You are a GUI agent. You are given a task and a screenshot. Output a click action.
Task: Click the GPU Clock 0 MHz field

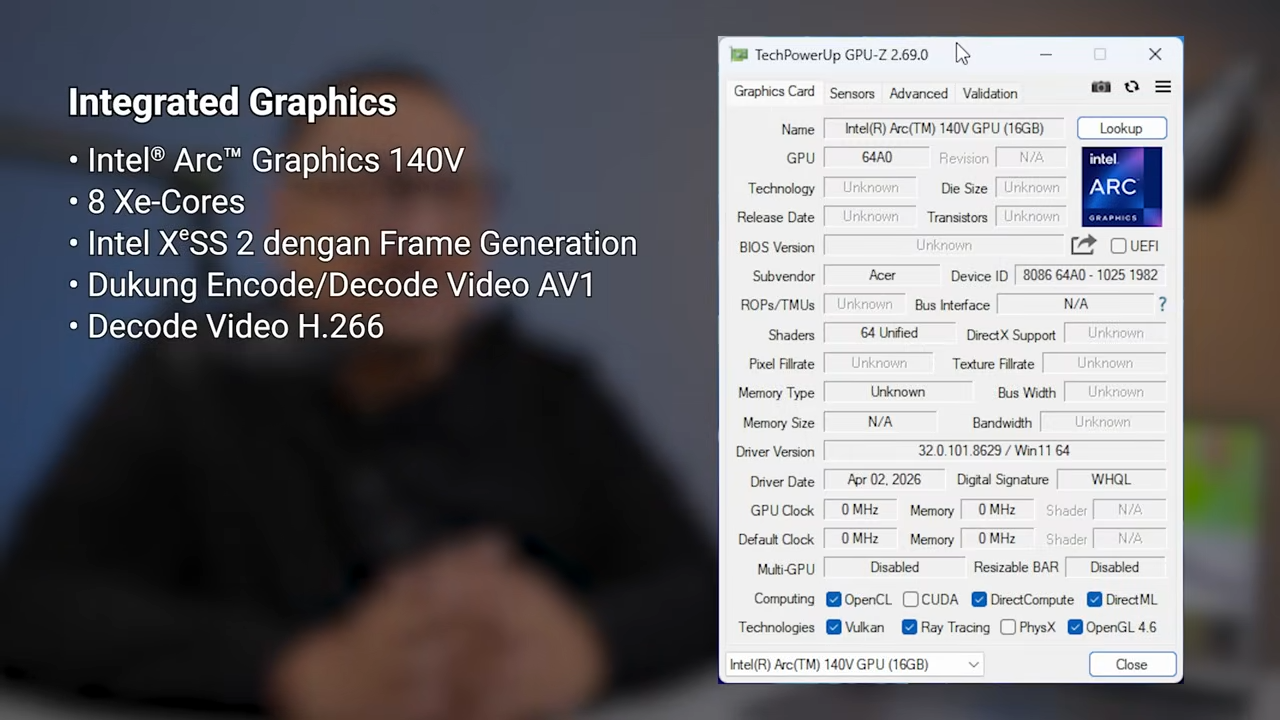pyautogui.click(x=859, y=510)
